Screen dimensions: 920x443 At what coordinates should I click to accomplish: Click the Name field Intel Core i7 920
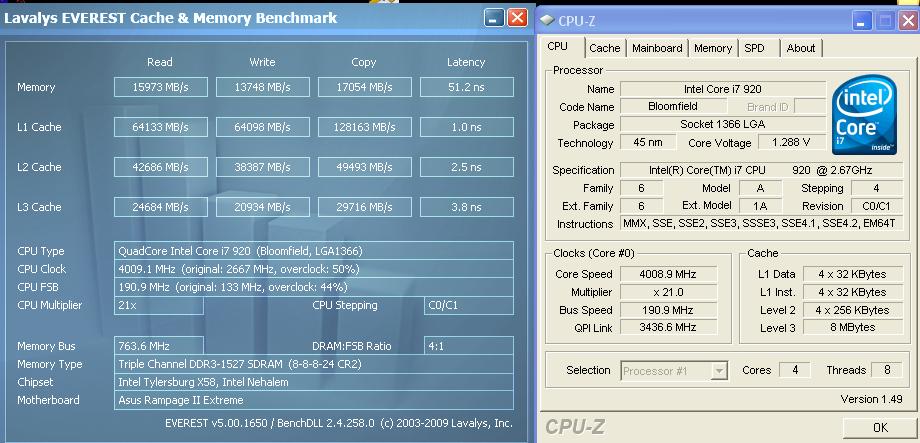coord(723,89)
